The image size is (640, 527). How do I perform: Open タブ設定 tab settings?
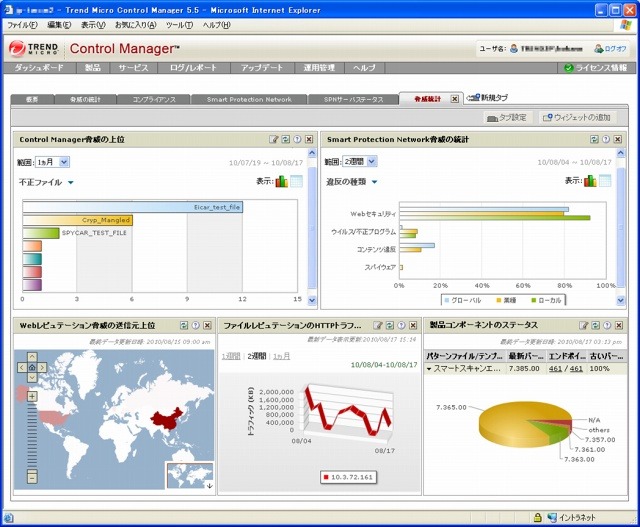[507, 118]
